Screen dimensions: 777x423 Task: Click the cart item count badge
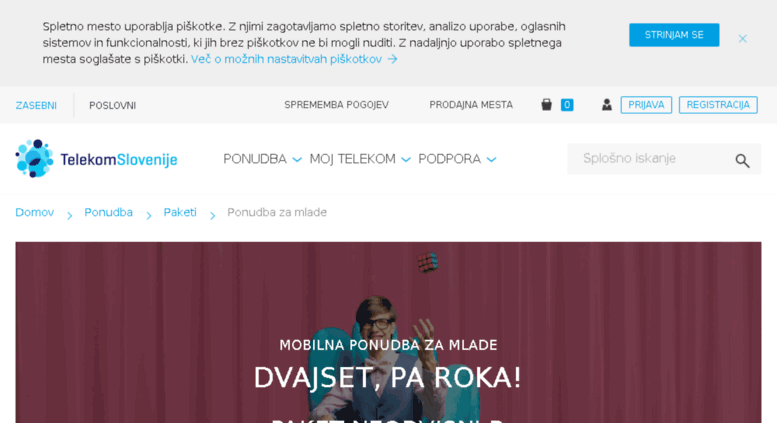pyautogui.click(x=567, y=105)
